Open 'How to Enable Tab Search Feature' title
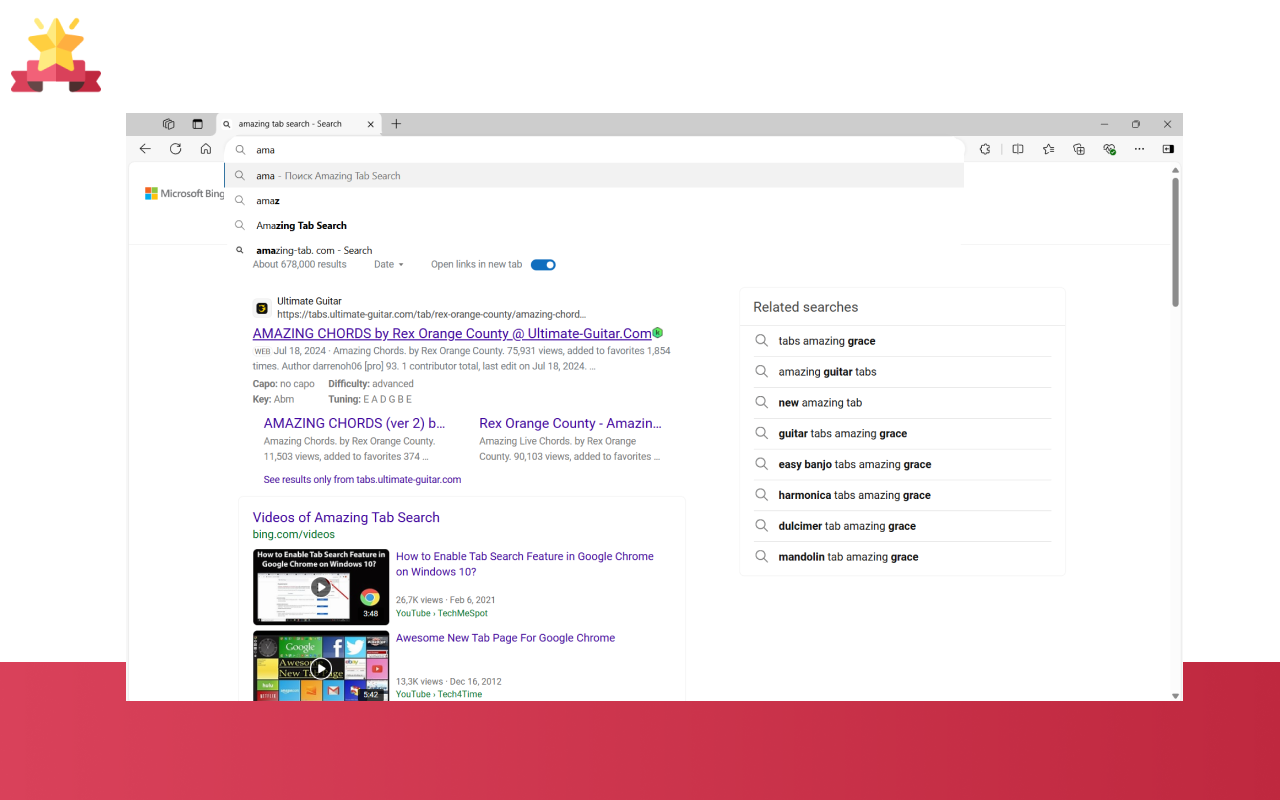Image resolution: width=1280 pixels, height=800 pixels. (525, 564)
